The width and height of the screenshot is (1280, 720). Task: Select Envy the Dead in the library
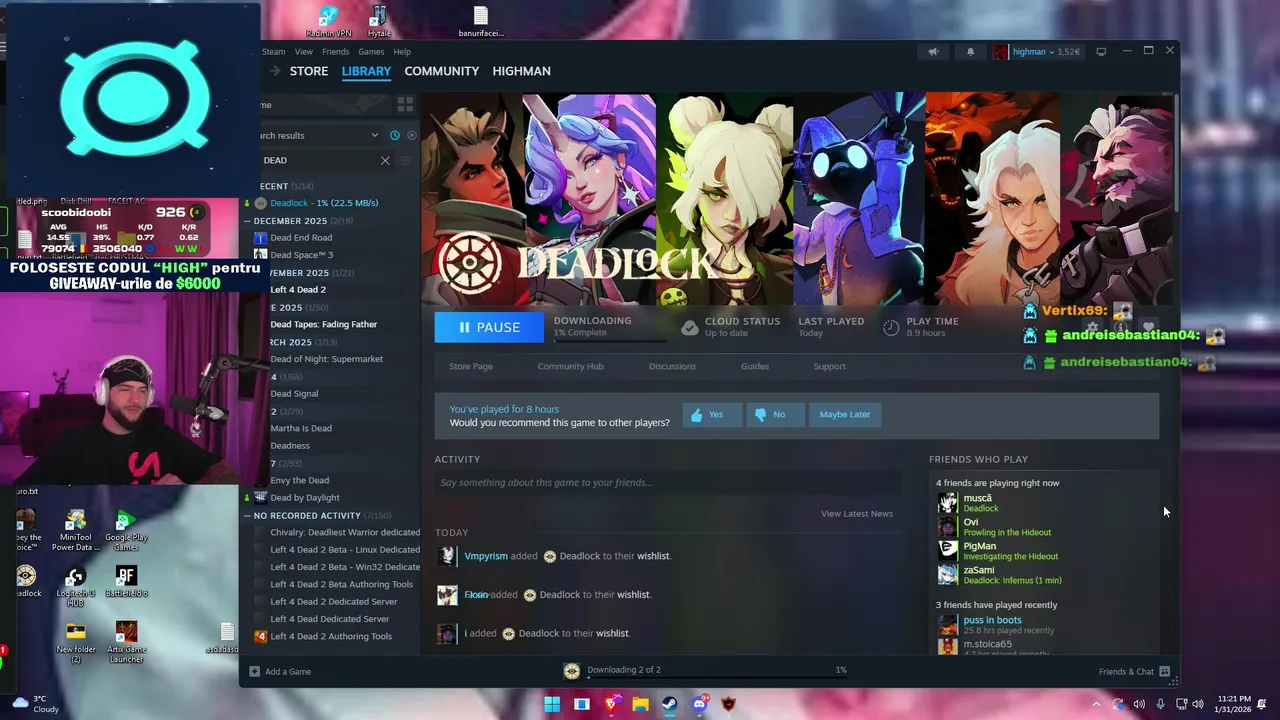(x=299, y=481)
